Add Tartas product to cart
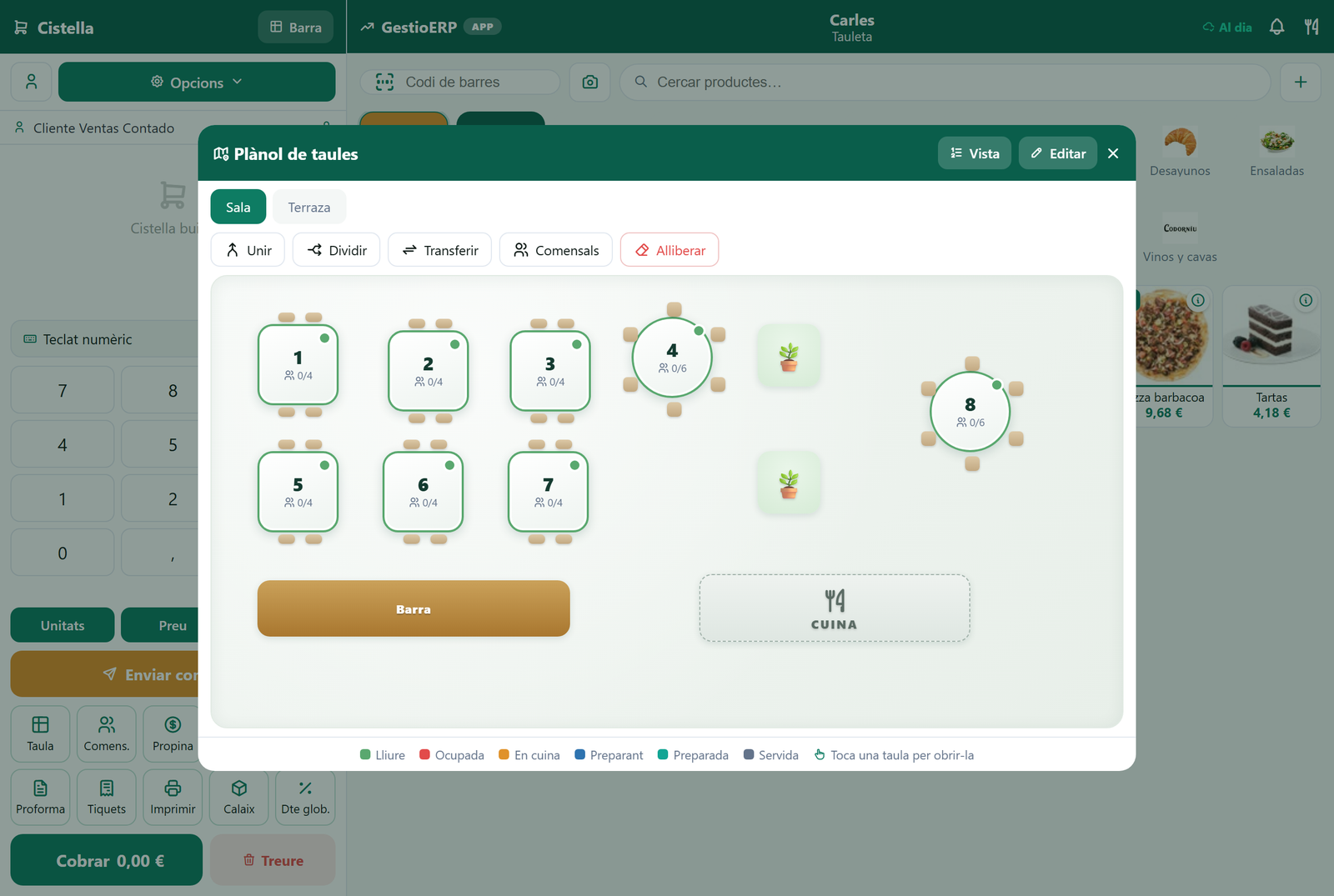The width and height of the screenshot is (1334, 896). 1271,356
